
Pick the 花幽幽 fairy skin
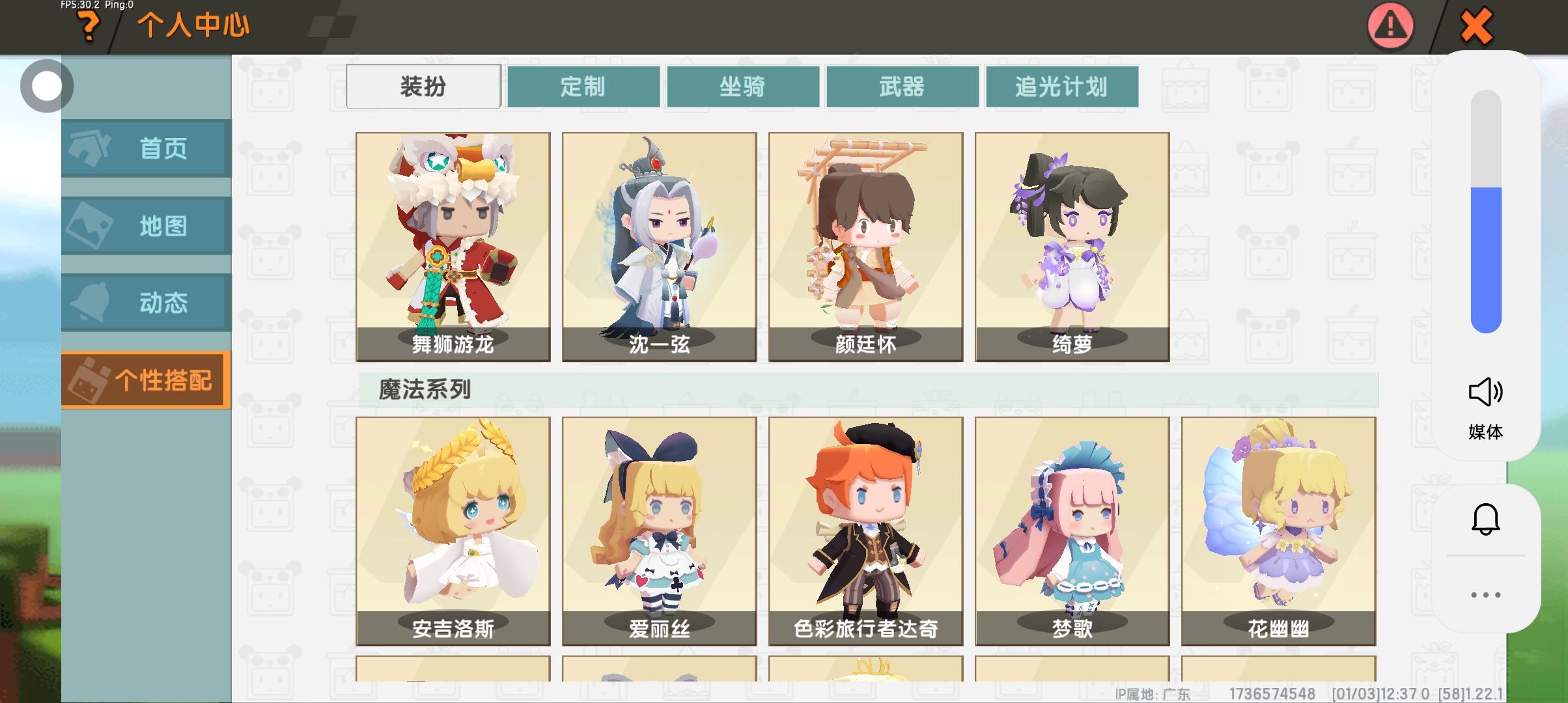1279,531
